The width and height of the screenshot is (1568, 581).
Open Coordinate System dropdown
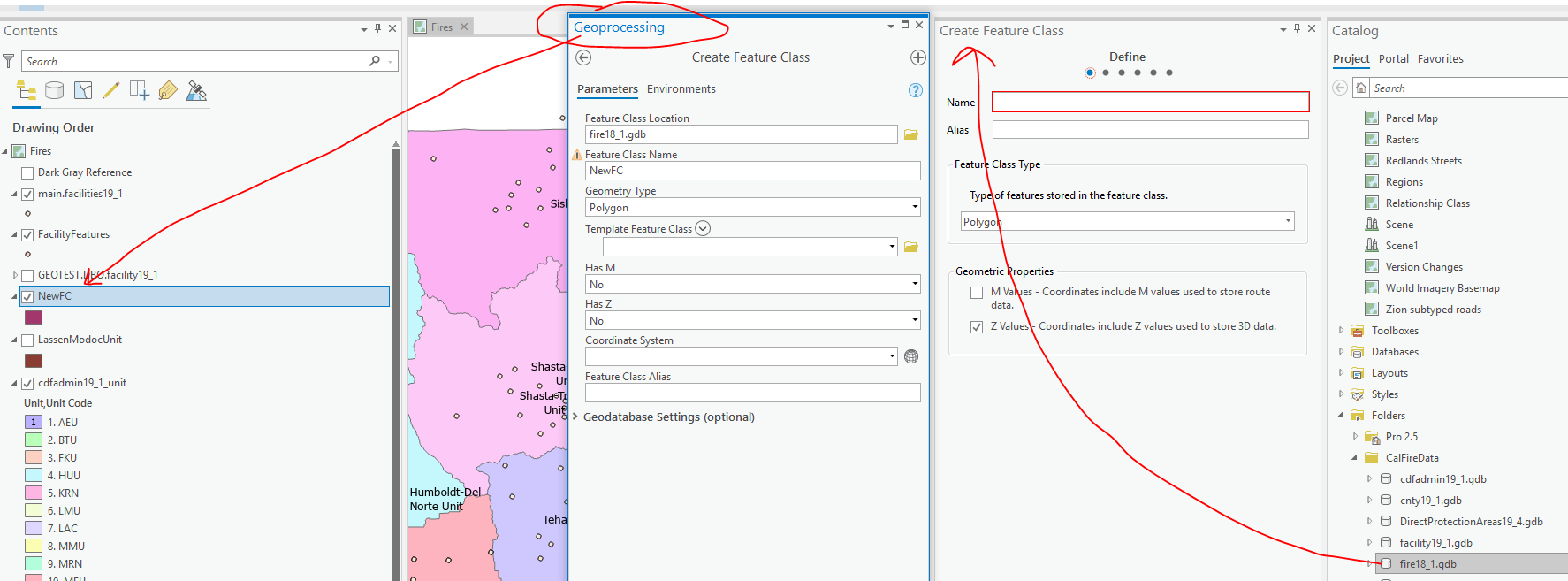(x=742, y=356)
